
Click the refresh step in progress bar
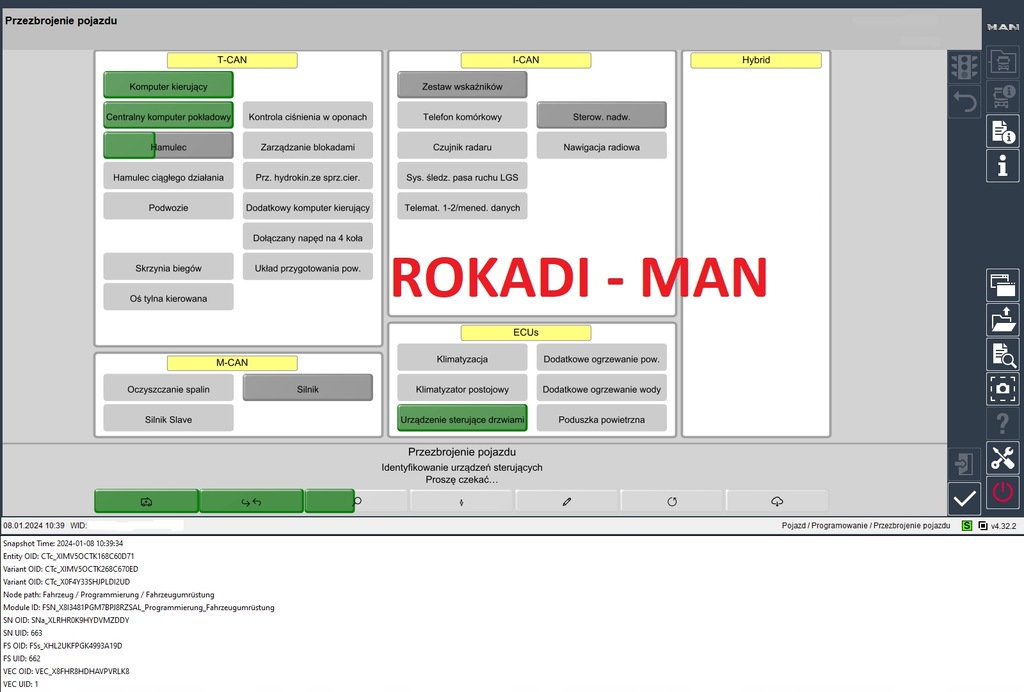pos(672,501)
